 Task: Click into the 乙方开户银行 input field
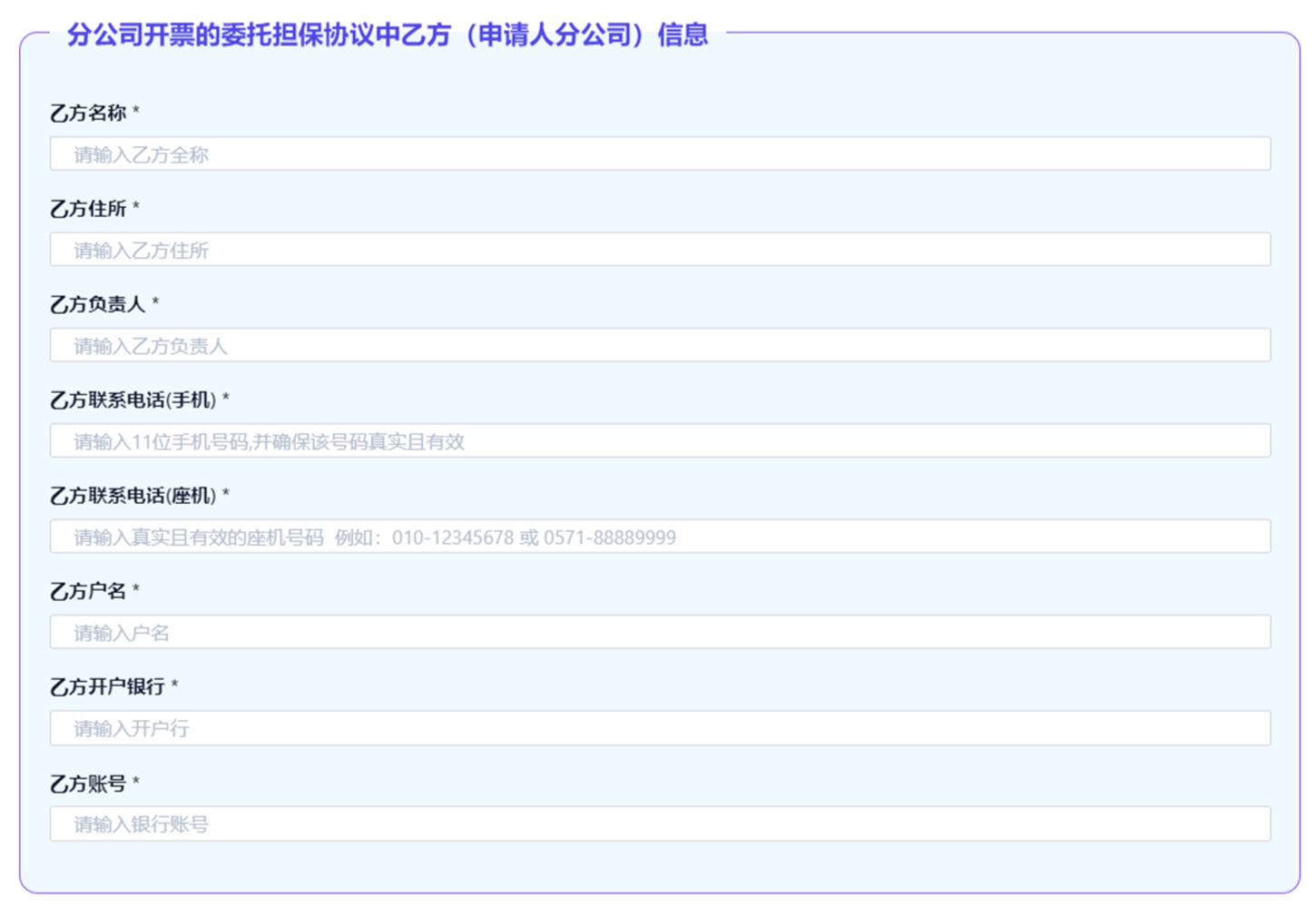click(660, 728)
